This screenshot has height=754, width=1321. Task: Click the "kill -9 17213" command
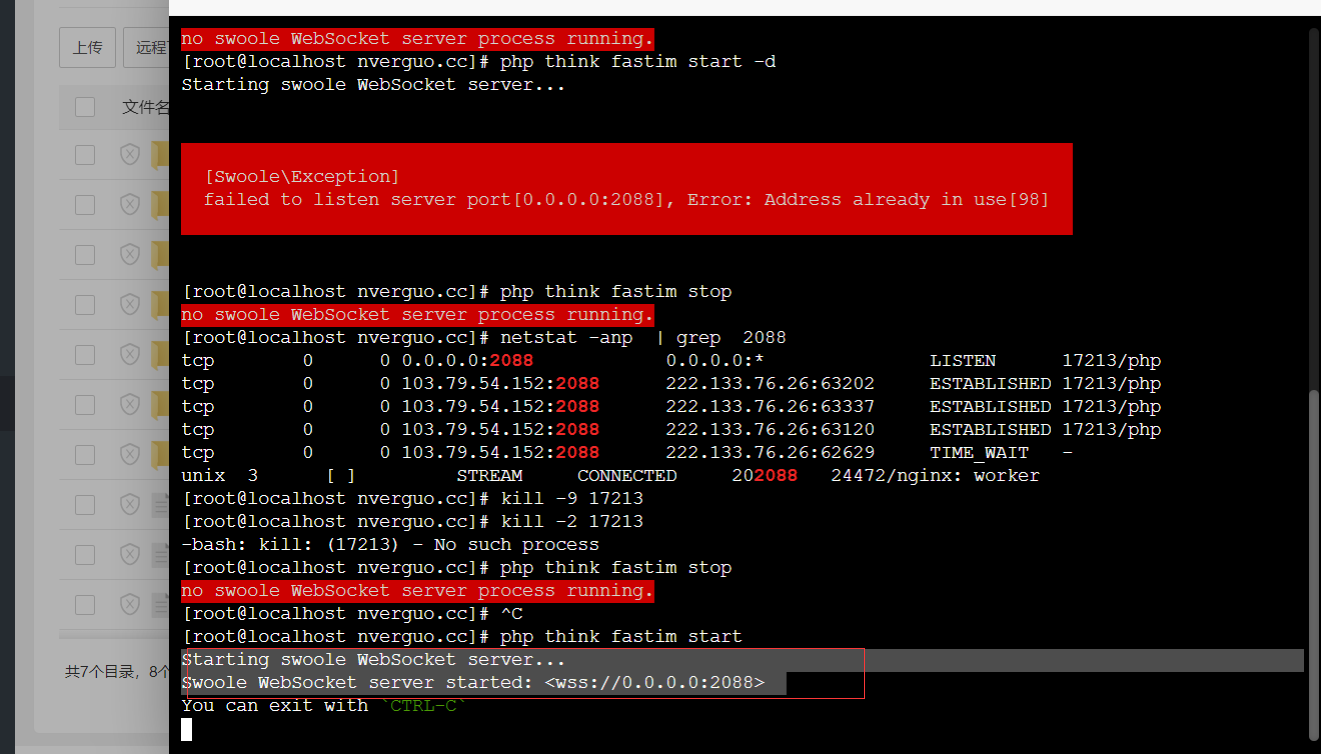click(572, 499)
